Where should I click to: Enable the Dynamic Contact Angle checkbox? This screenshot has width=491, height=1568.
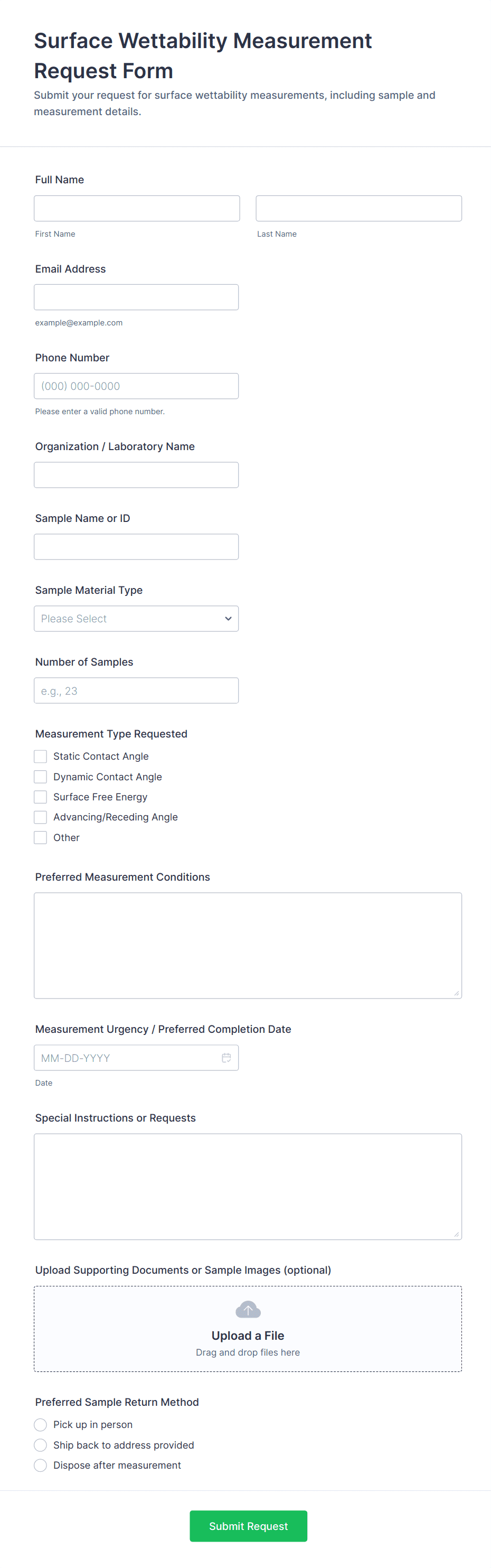(41, 777)
